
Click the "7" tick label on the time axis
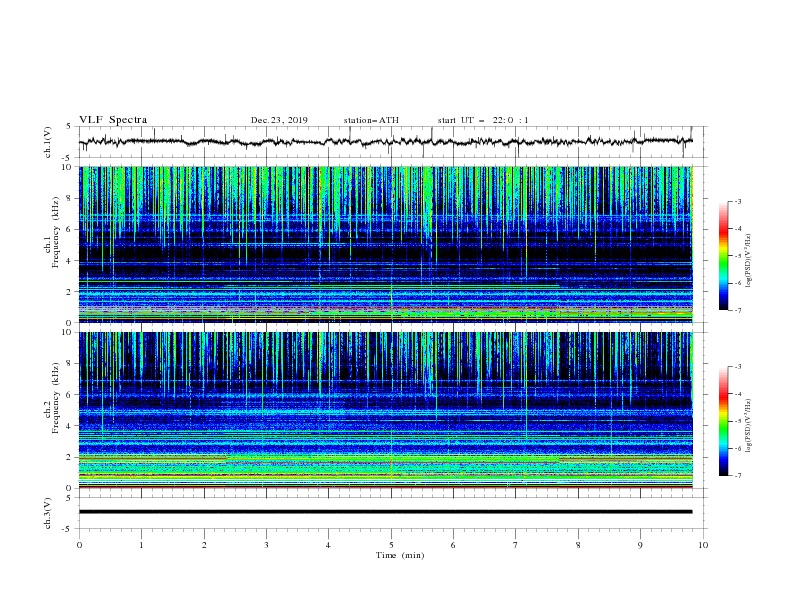click(516, 545)
